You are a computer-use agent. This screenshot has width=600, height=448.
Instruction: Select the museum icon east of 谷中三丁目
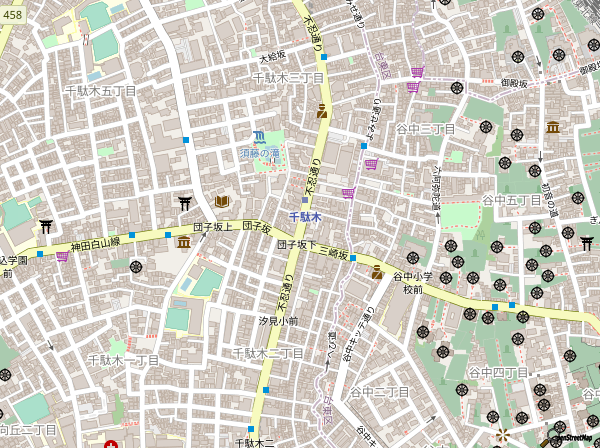click(553, 126)
